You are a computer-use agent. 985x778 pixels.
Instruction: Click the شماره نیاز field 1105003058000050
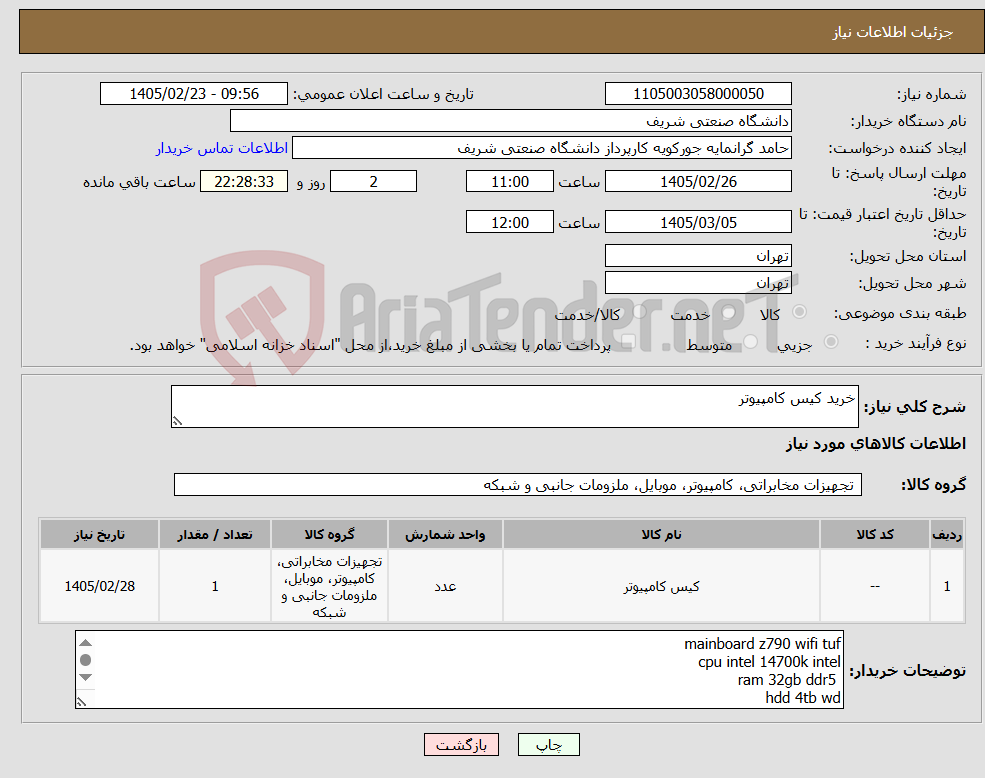[698, 94]
